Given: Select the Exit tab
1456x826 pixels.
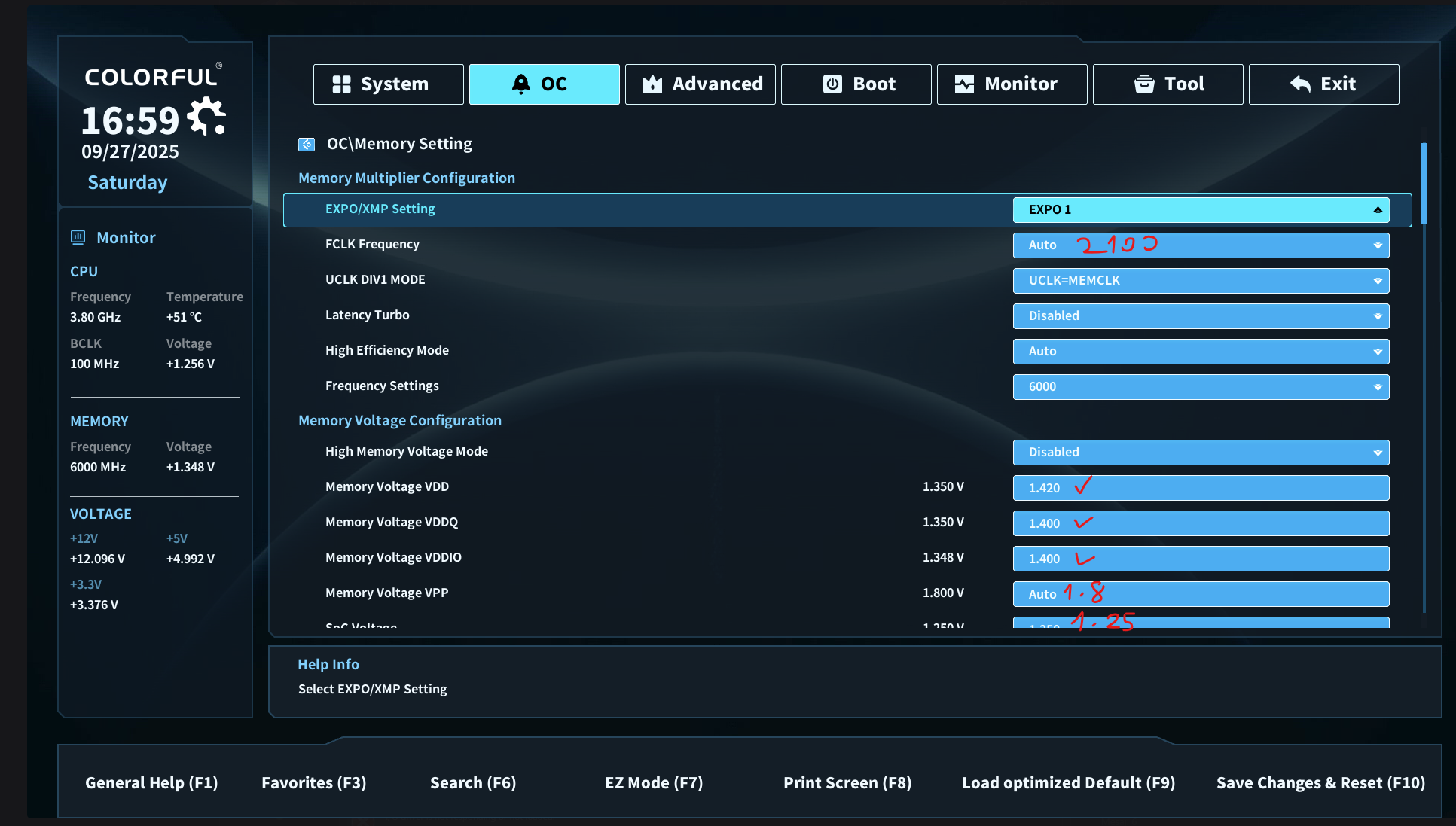Looking at the screenshot, I should [x=1324, y=84].
